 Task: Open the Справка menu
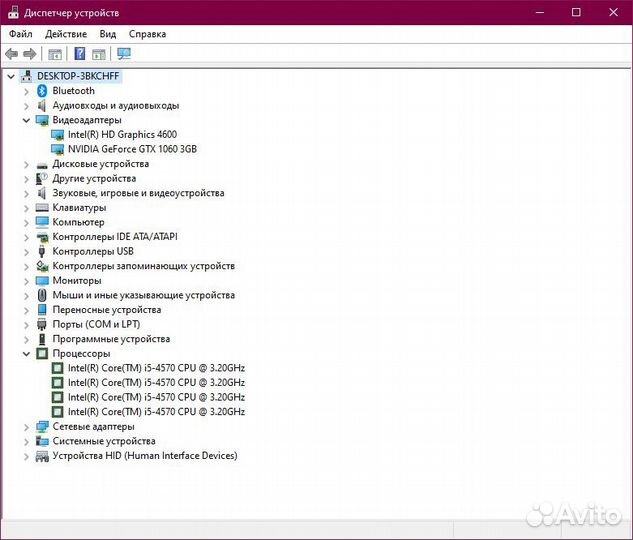click(147, 34)
